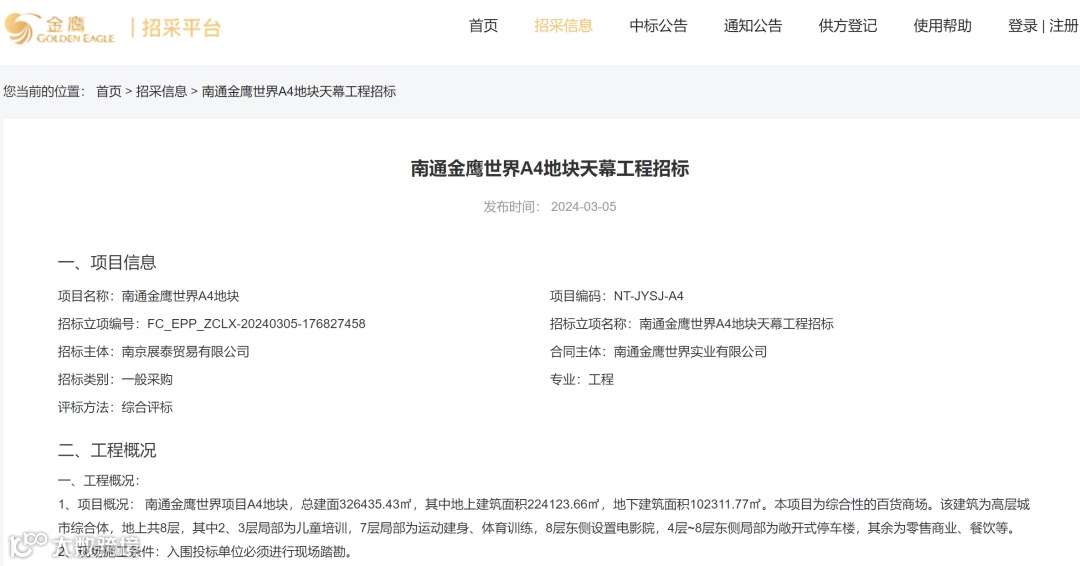Click the 登录 link

[1022, 26]
